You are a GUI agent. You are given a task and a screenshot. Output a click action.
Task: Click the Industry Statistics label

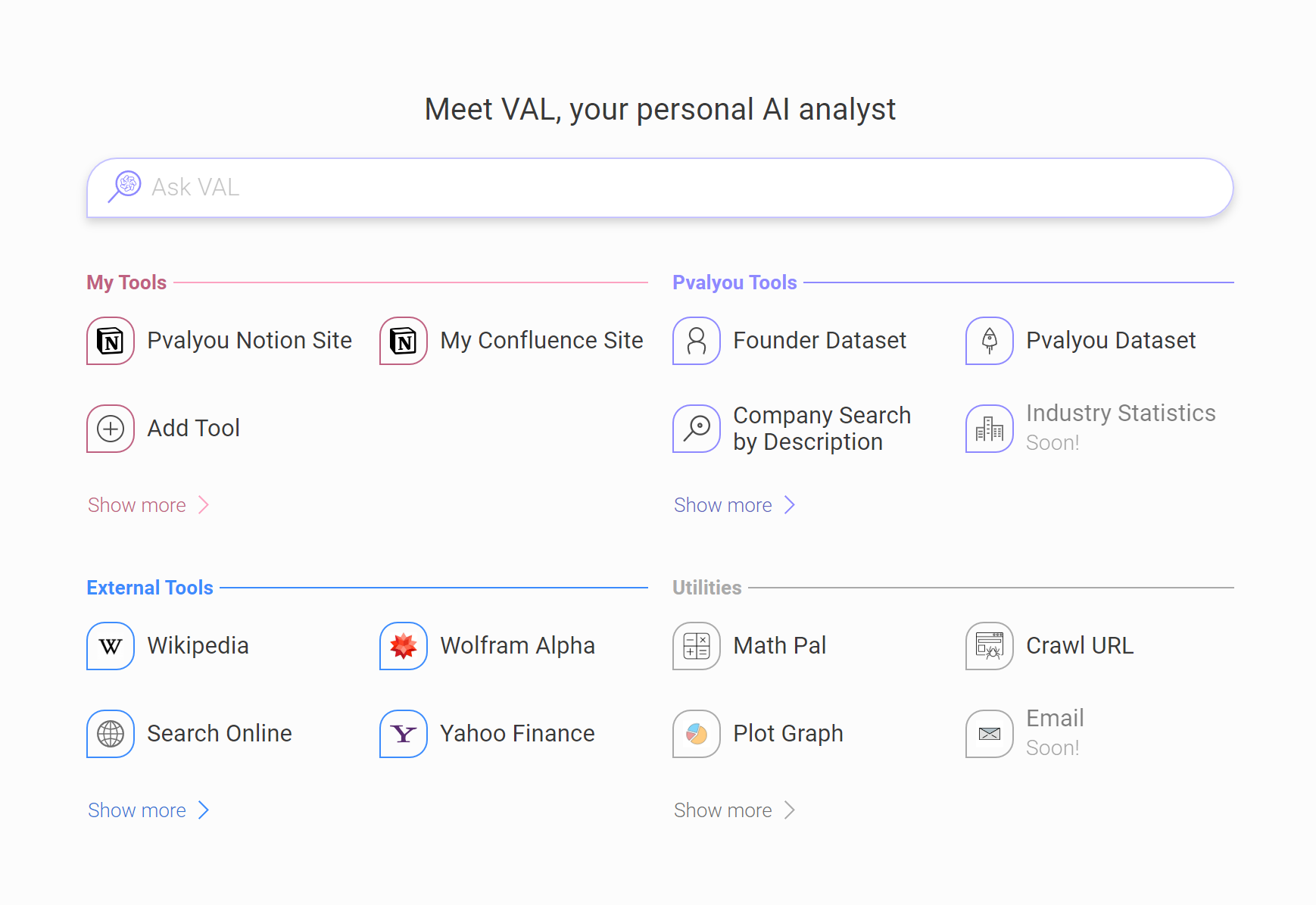click(1120, 413)
